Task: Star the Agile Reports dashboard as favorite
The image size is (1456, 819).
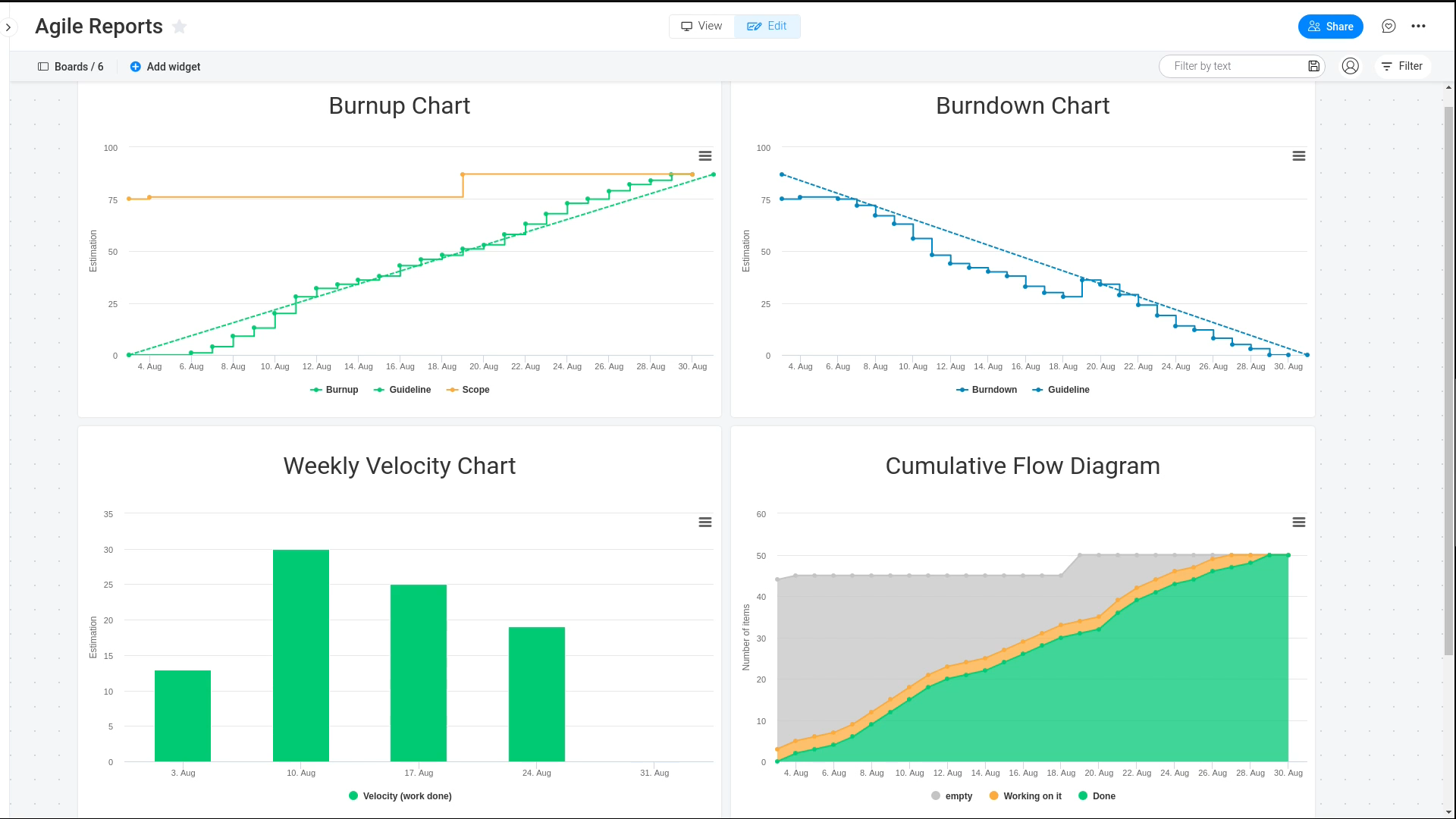Action: point(180,27)
